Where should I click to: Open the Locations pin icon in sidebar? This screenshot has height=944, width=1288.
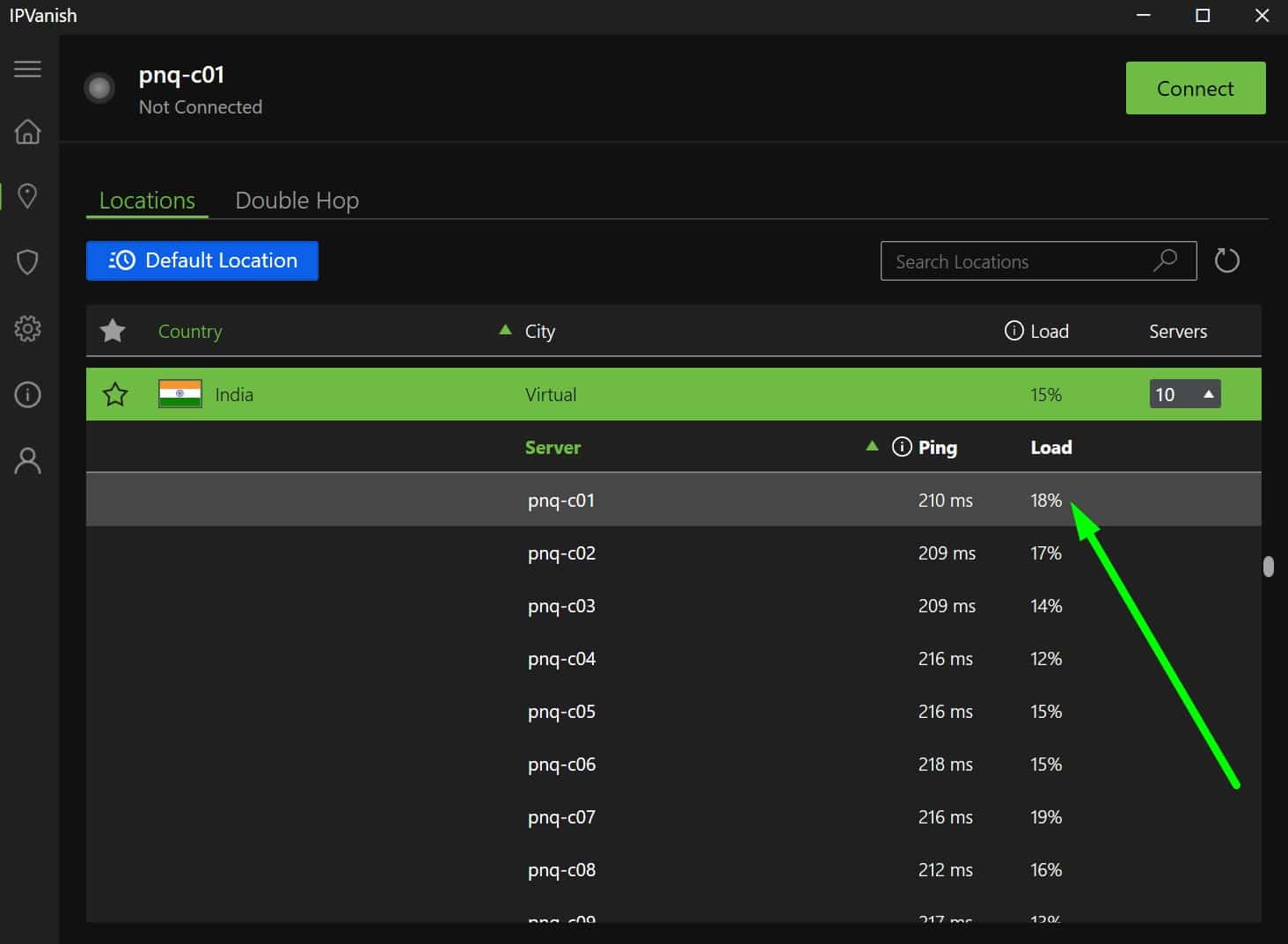[27, 196]
